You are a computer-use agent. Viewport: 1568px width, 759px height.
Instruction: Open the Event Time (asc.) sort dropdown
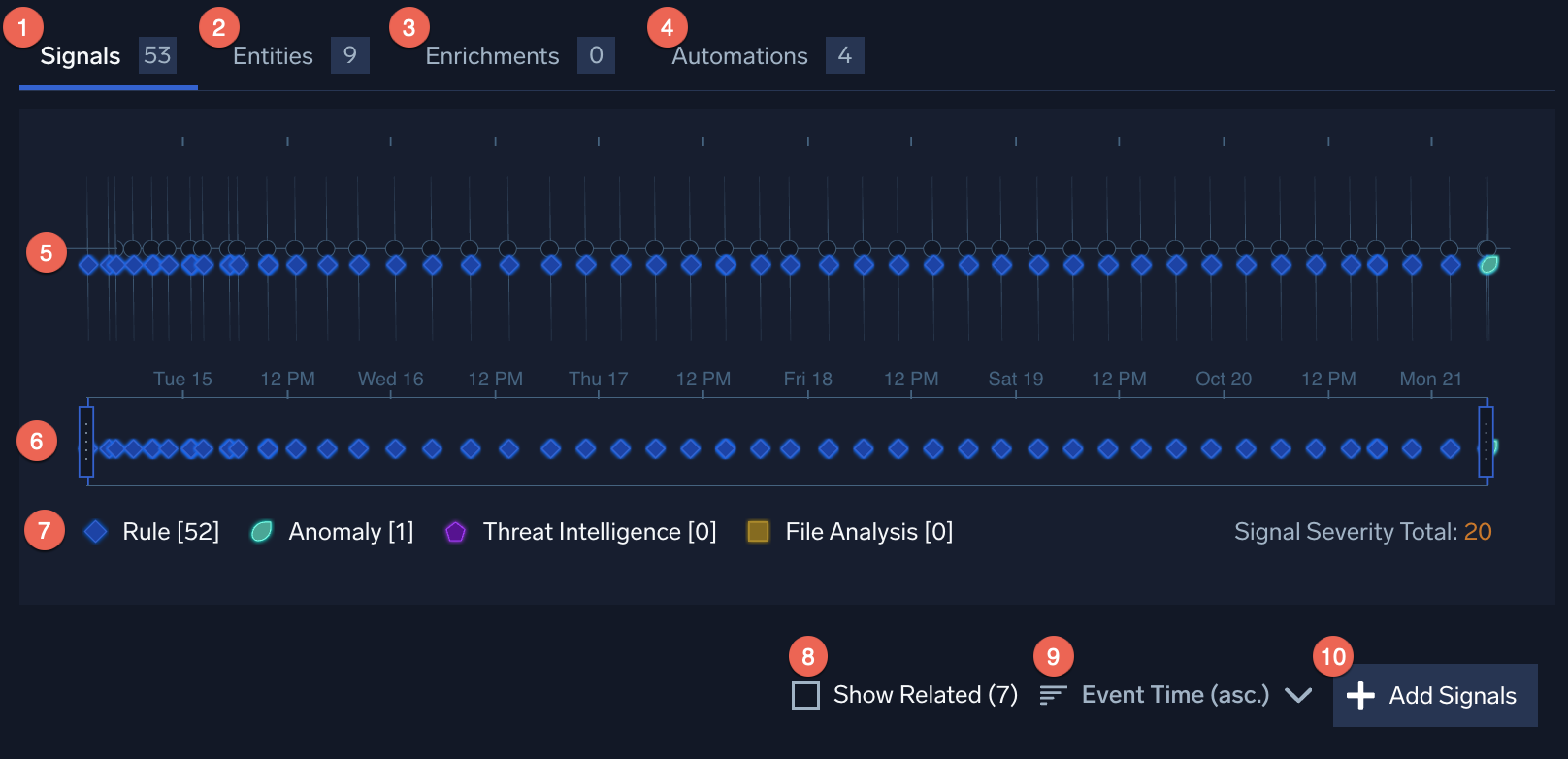point(1174,695)
